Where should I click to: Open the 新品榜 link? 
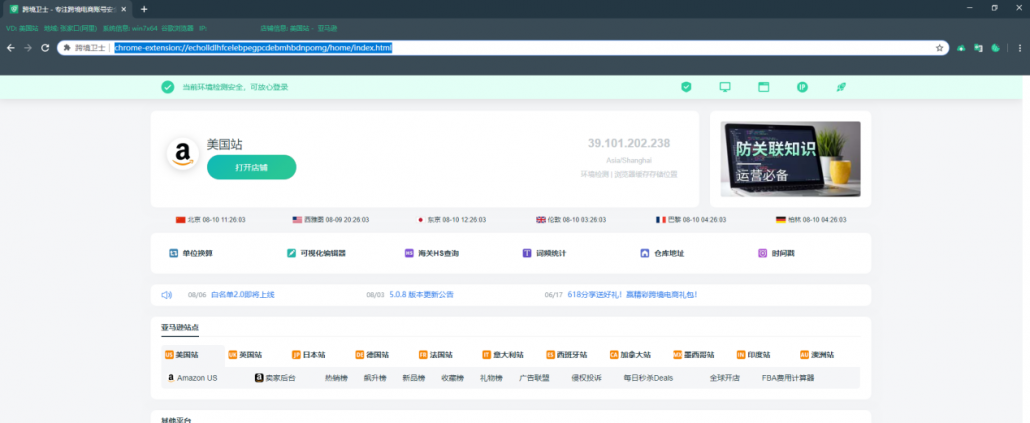414,378
